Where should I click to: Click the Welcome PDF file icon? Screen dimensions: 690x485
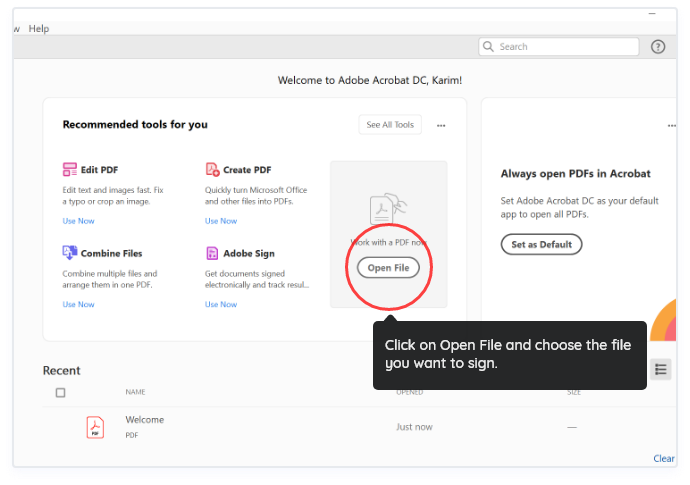[x=95, y=427]
